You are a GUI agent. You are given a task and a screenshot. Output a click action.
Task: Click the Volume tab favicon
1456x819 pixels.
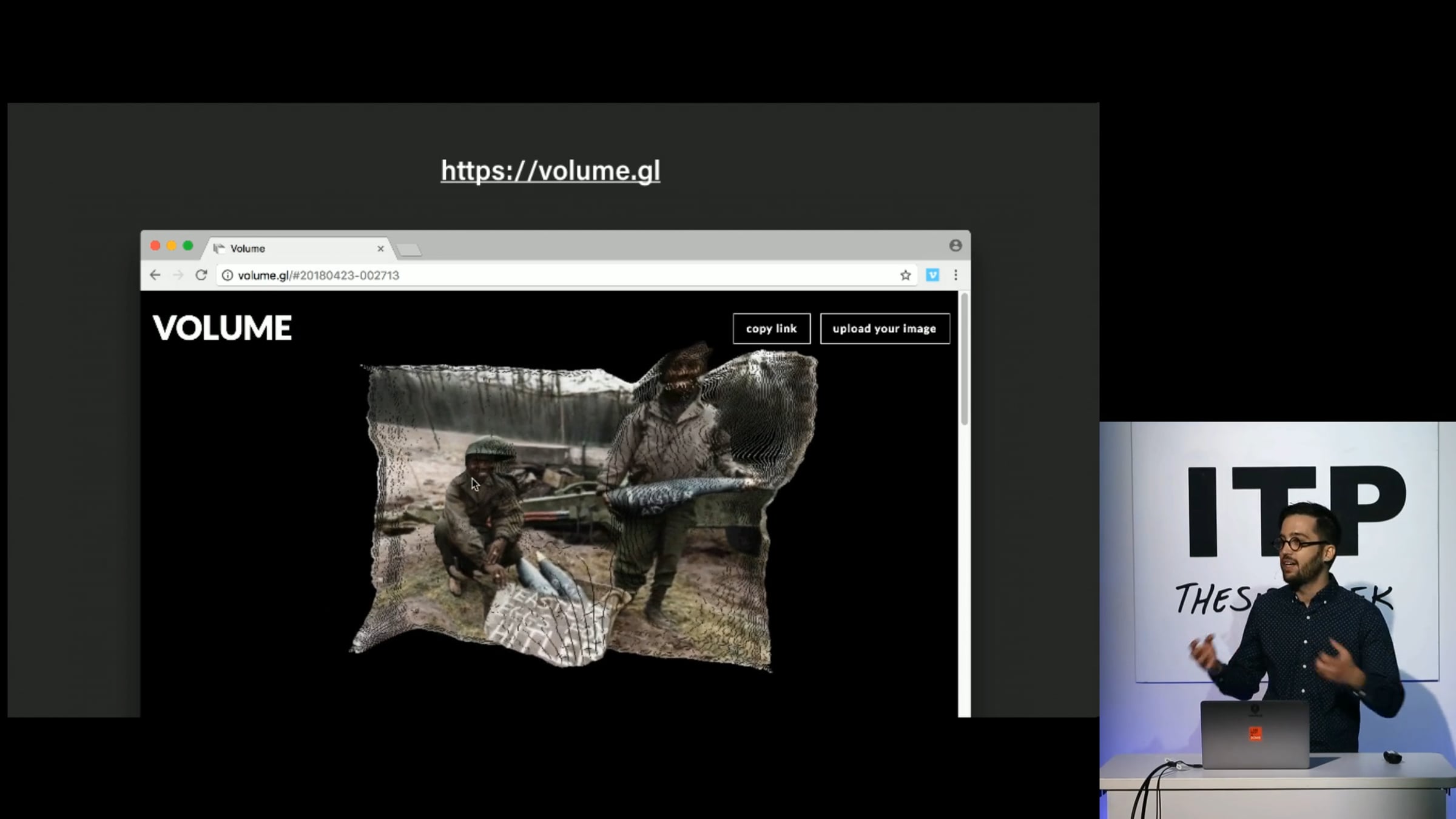219,249
